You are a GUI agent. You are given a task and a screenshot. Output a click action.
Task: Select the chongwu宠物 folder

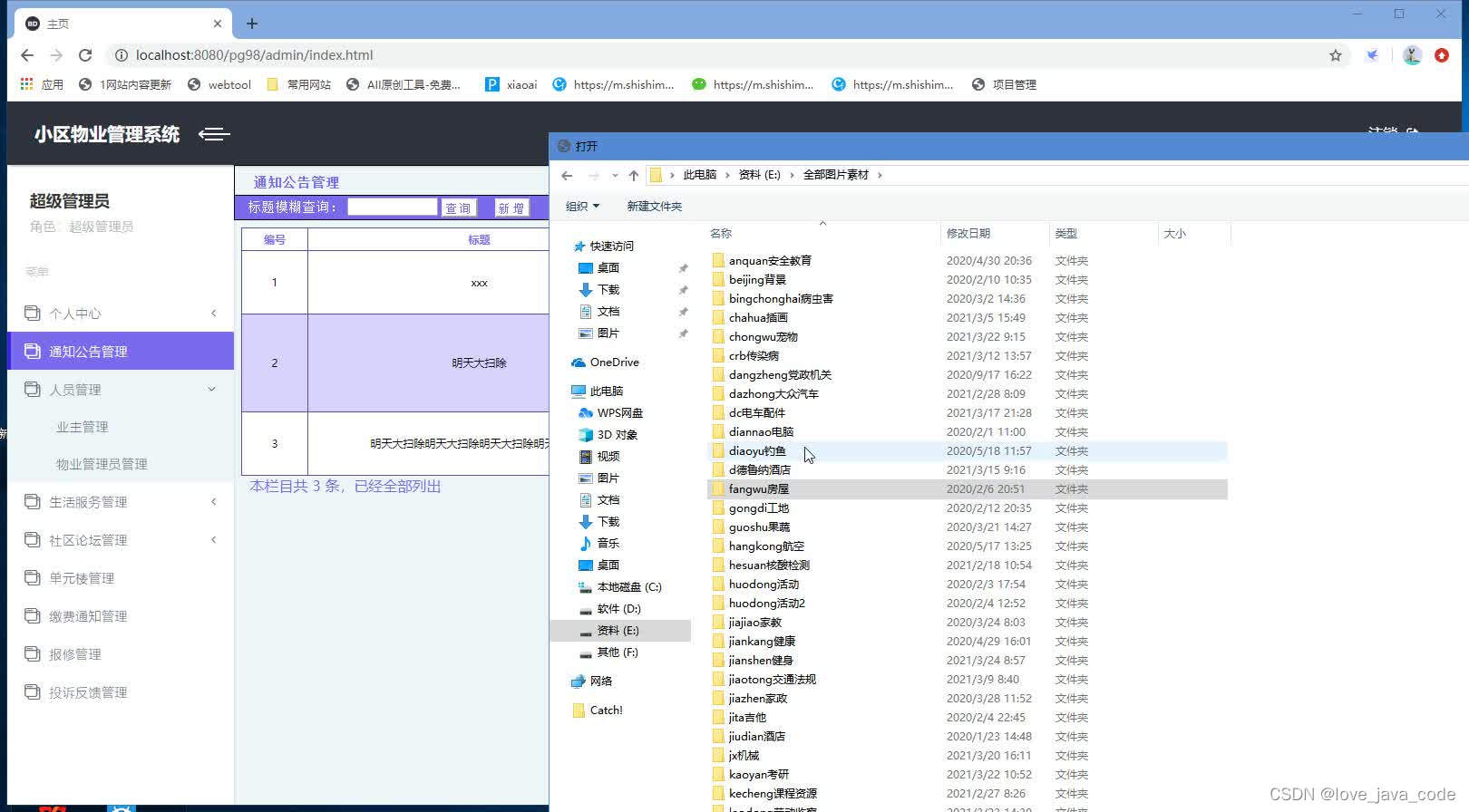967,337
